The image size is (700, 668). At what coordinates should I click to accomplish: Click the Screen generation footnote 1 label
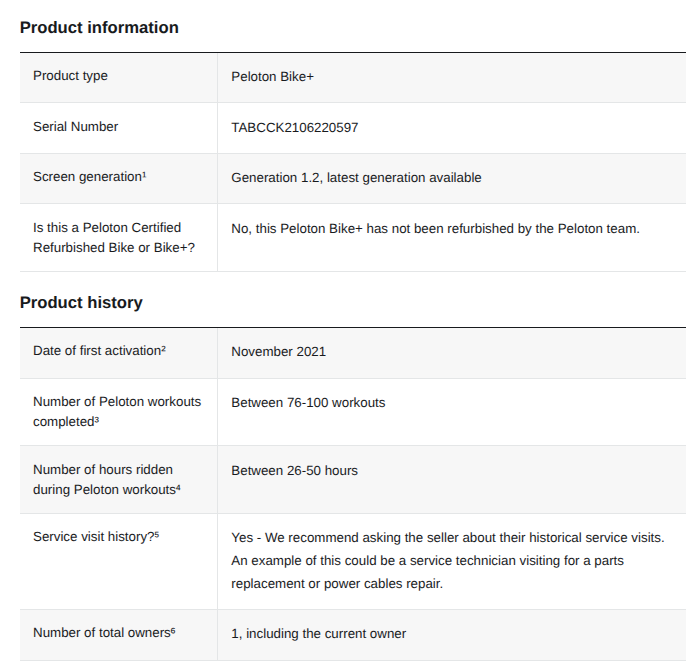pos(90,177)
